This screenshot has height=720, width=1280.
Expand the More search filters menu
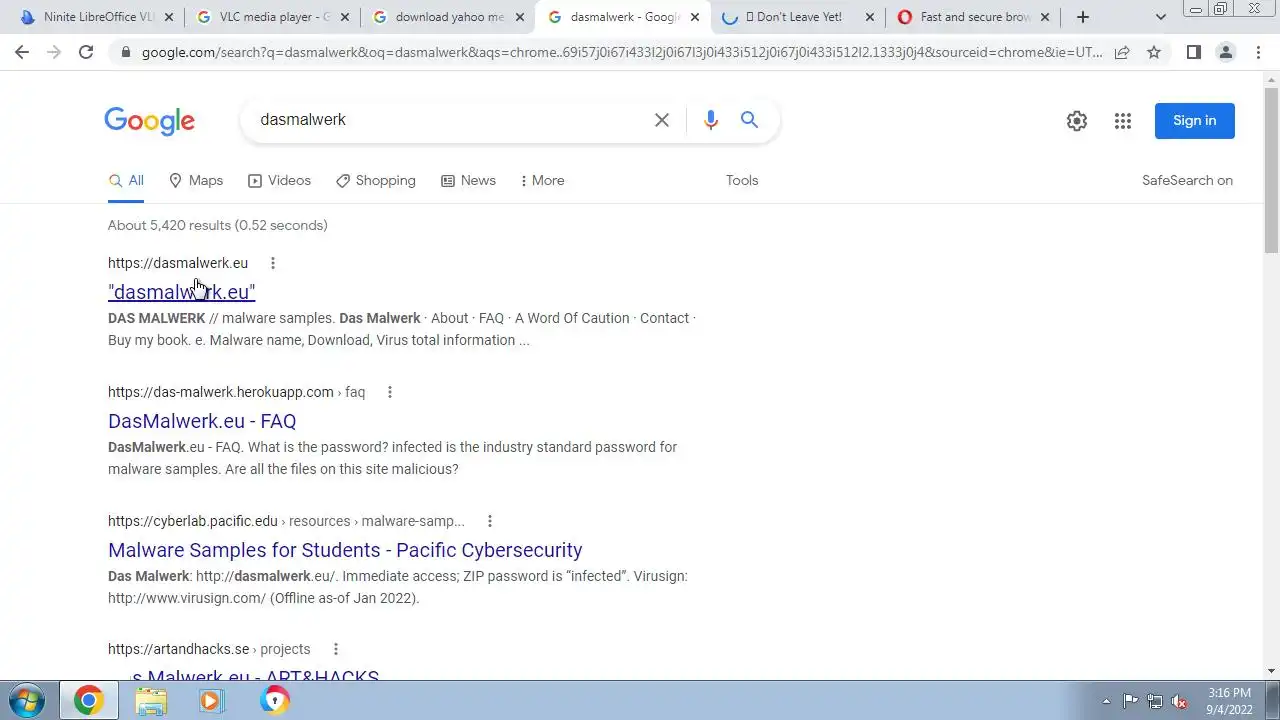[543, 181]
